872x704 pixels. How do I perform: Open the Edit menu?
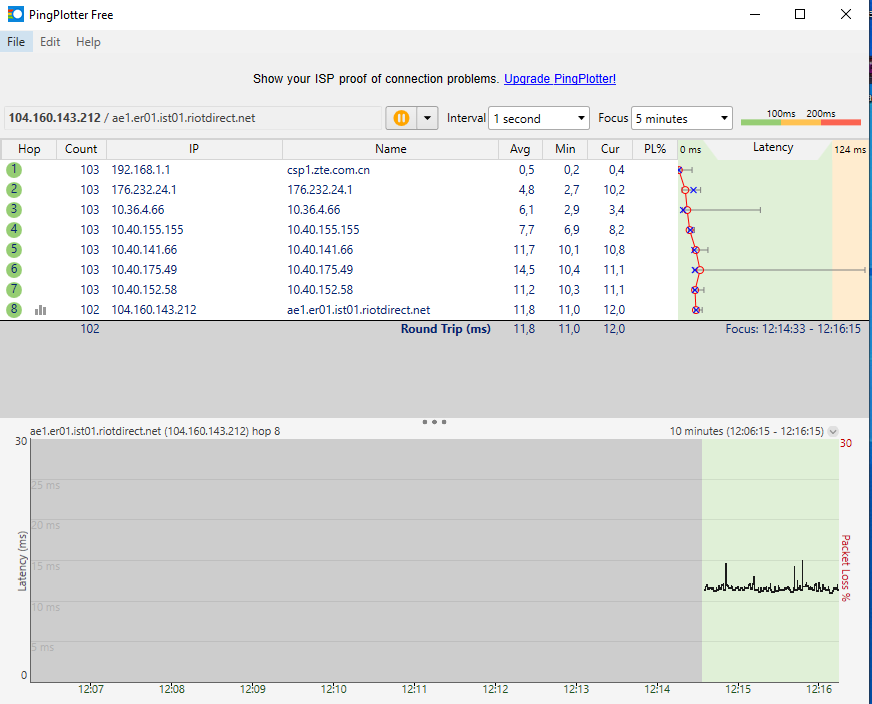(50, 42)
